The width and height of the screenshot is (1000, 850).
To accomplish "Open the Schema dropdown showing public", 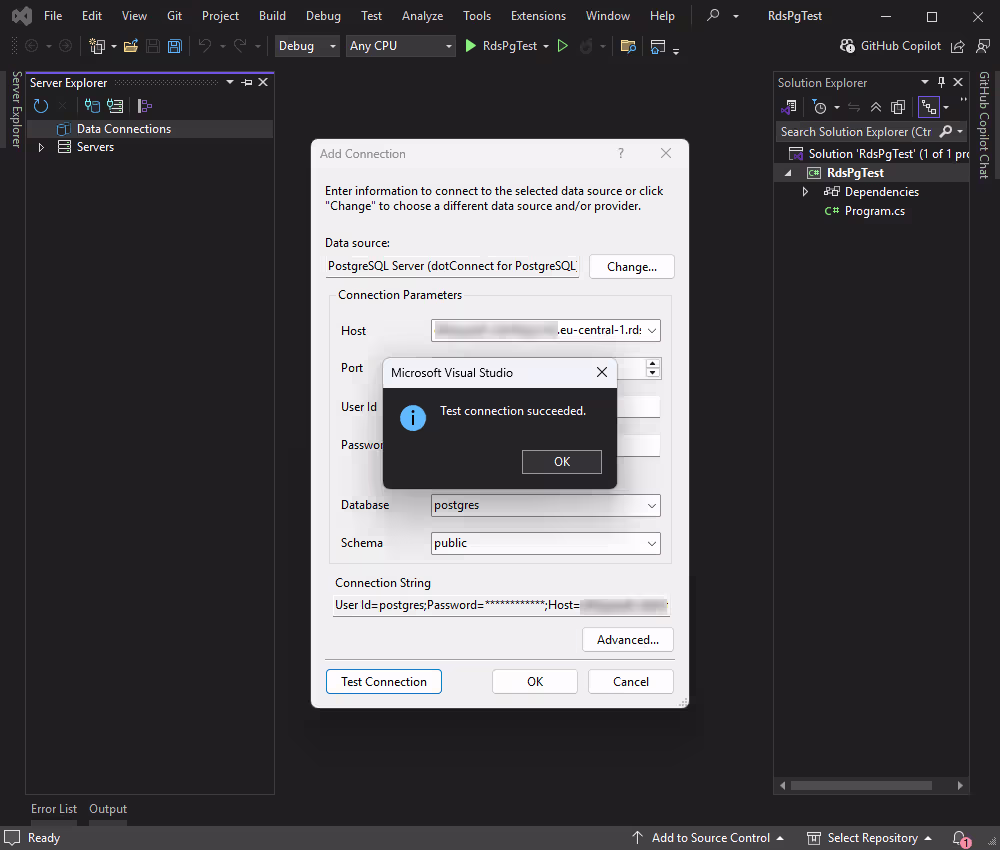I will tap(651, 543).
